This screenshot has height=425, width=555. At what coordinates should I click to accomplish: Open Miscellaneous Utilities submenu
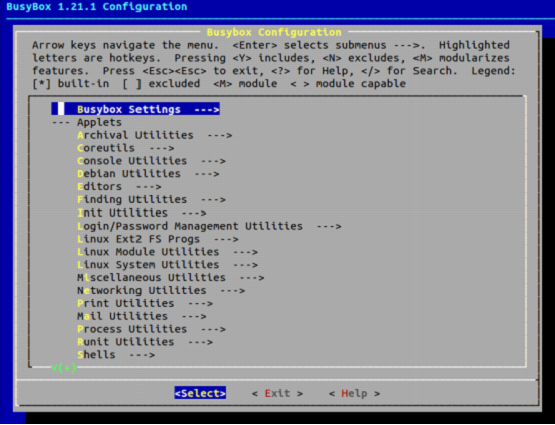pos(171,277)
